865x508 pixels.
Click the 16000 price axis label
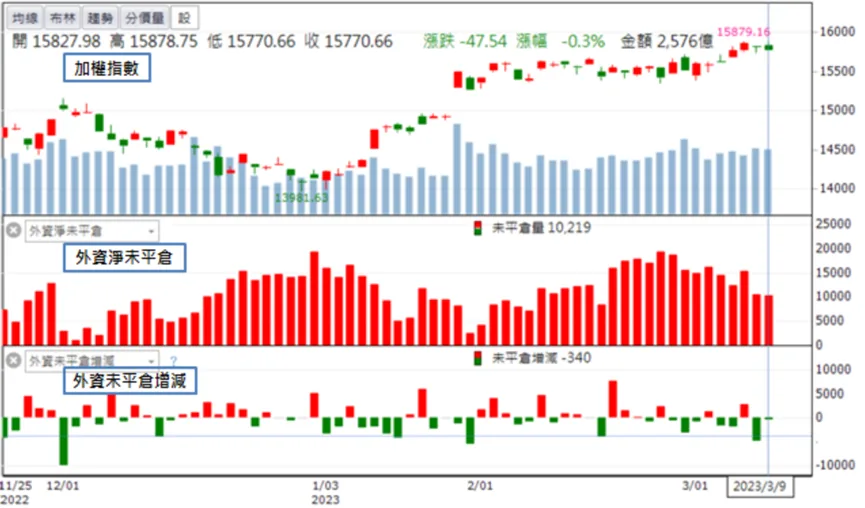click(836, 32)
